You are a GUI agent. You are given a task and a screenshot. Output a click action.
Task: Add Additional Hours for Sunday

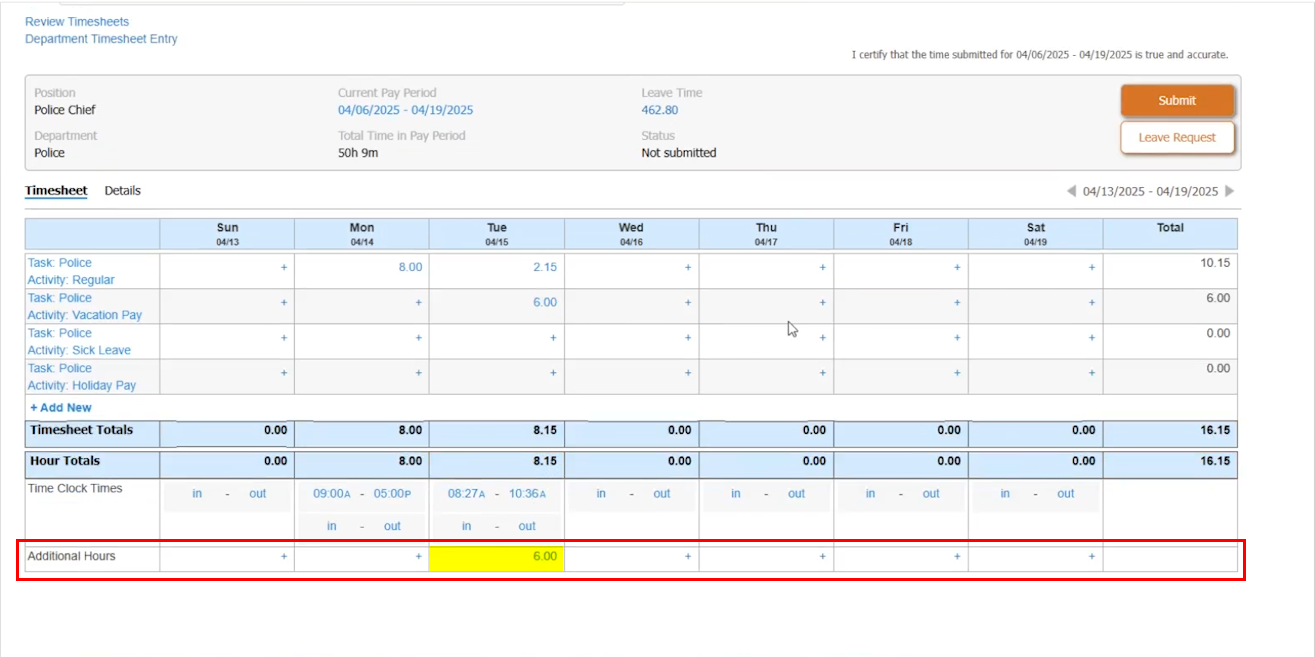pos(283,556)
